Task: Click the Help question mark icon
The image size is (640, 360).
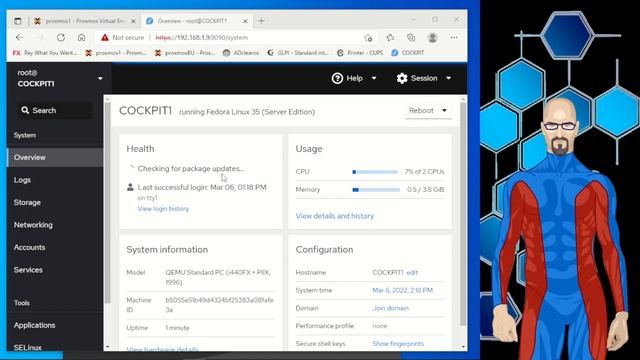Action: tap(337, 78)
